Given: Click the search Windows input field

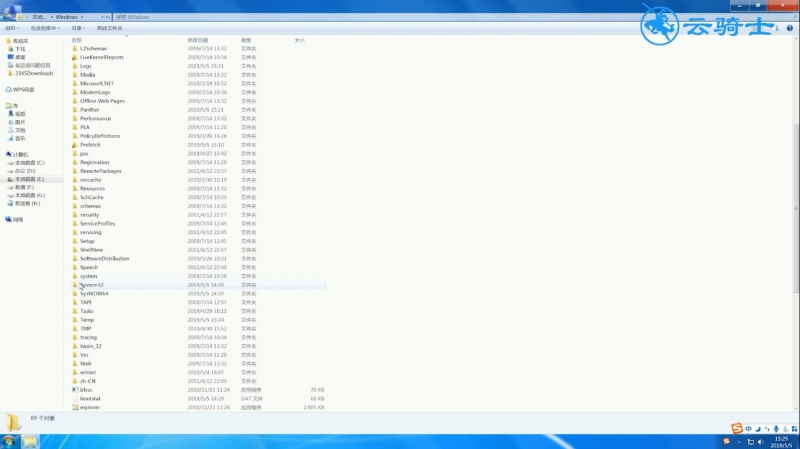Looking at the screenshot, I should [454, 17].
